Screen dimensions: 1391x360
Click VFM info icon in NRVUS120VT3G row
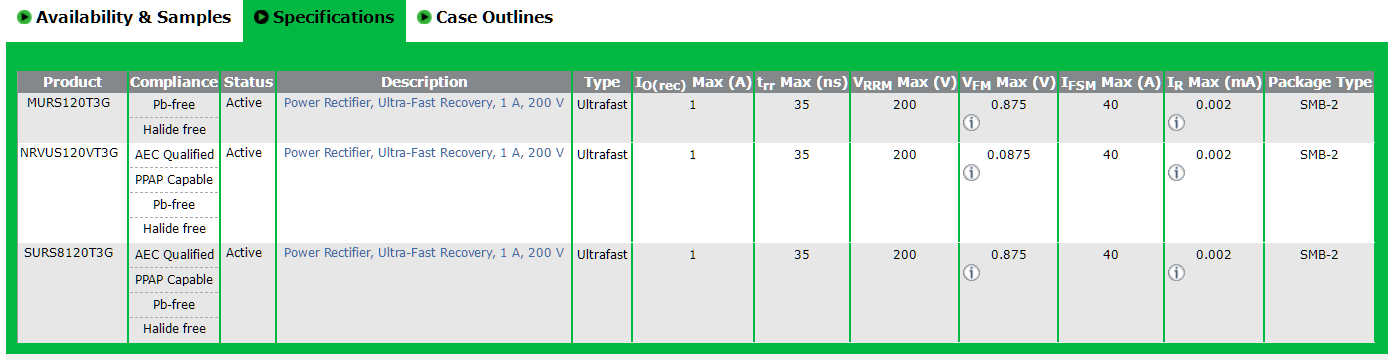(x=970, y=173)
